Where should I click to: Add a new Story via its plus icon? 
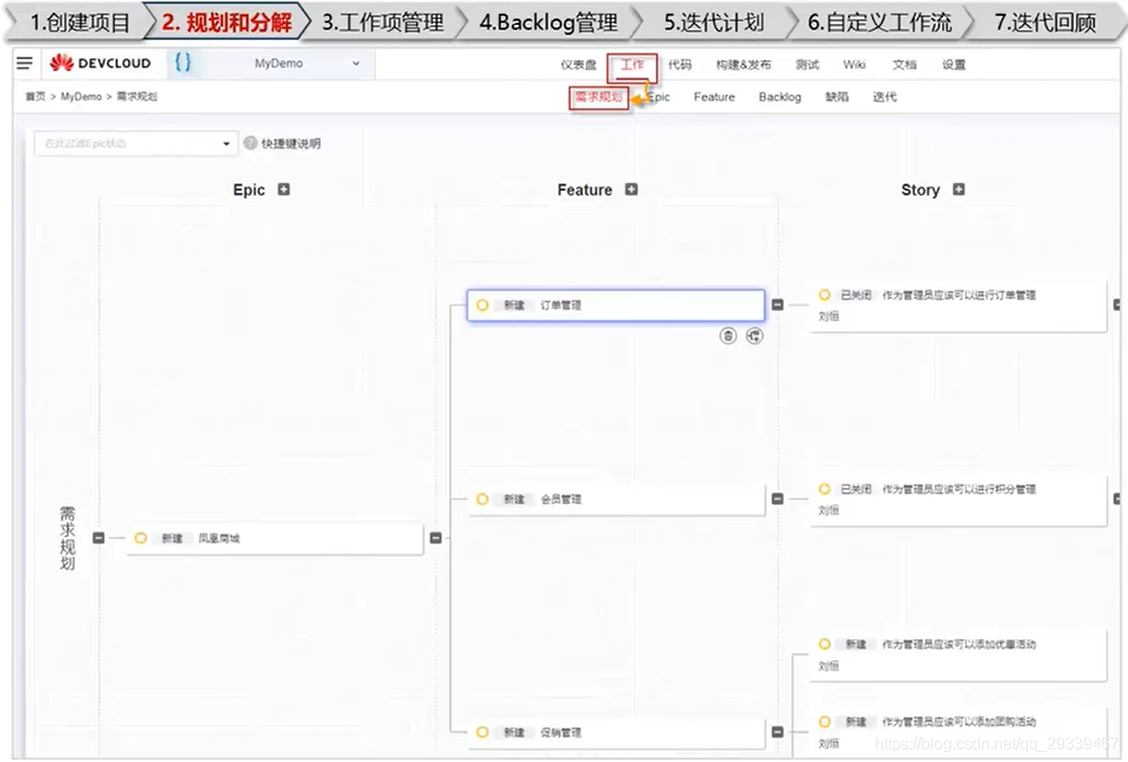coord(958,189)
